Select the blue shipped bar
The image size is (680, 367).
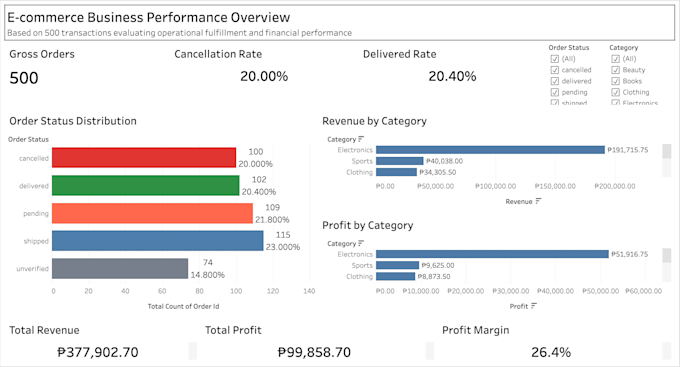tap(157, 241)
